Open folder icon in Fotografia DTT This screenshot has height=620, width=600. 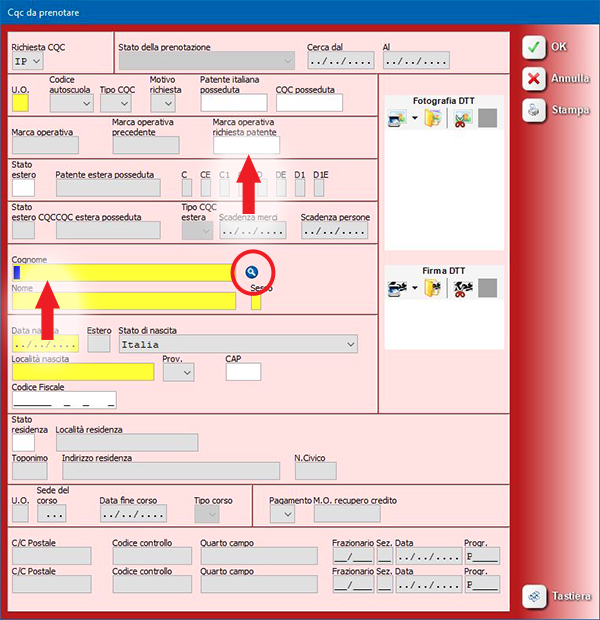click(433, 120)
